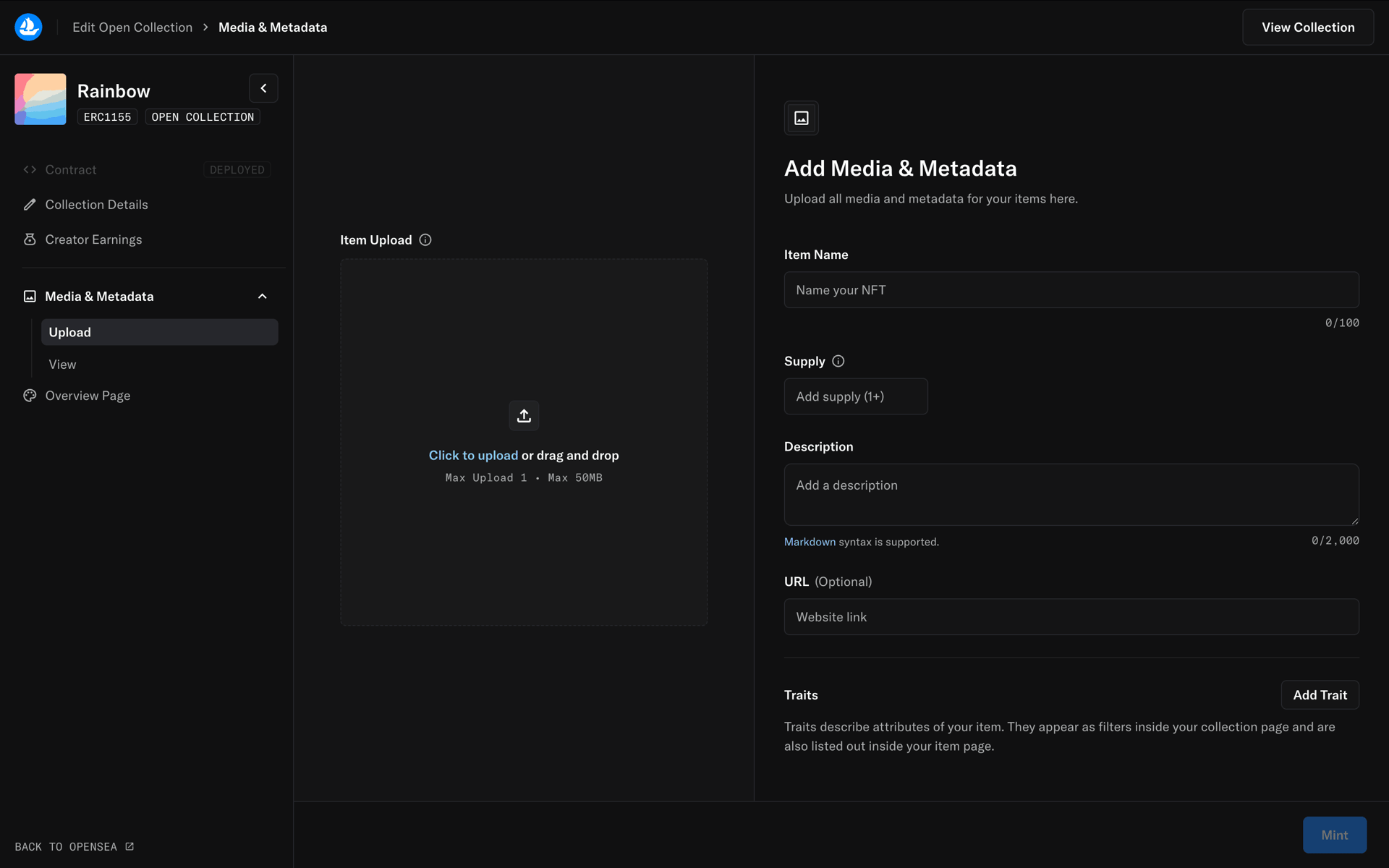Click the Add Trait button
Image resolution: width=1389 pixels, height=868 pixels.
click(x=1320, y=695)
